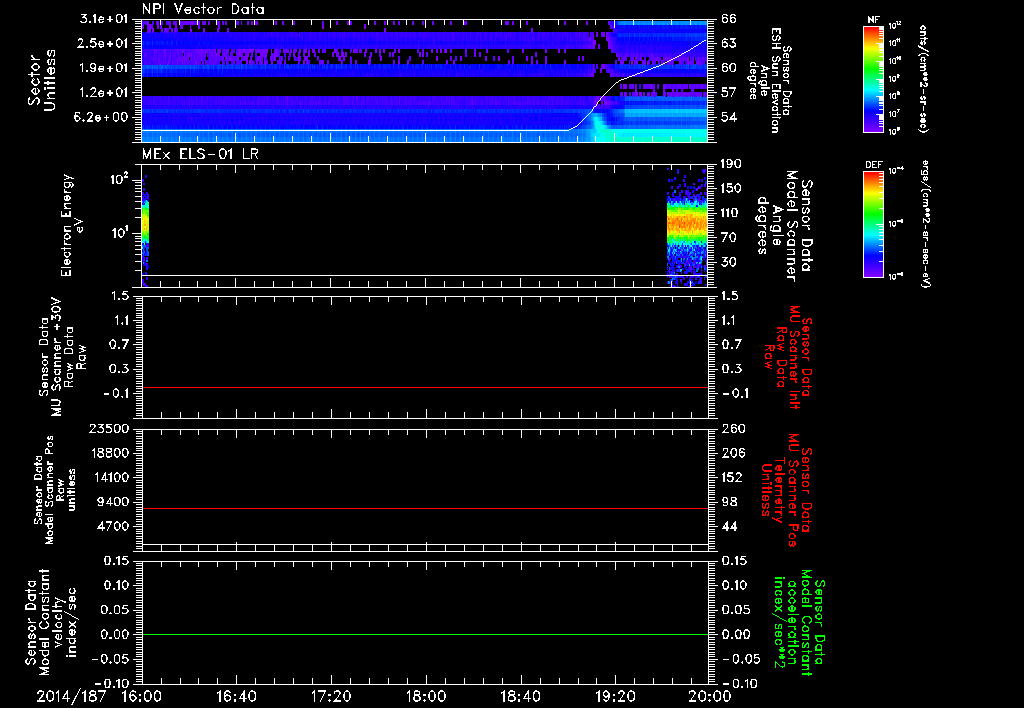Screen dimensions: 1024x708
Task: Click the '110' scanner angle tick label
Action: click(732, 213)
